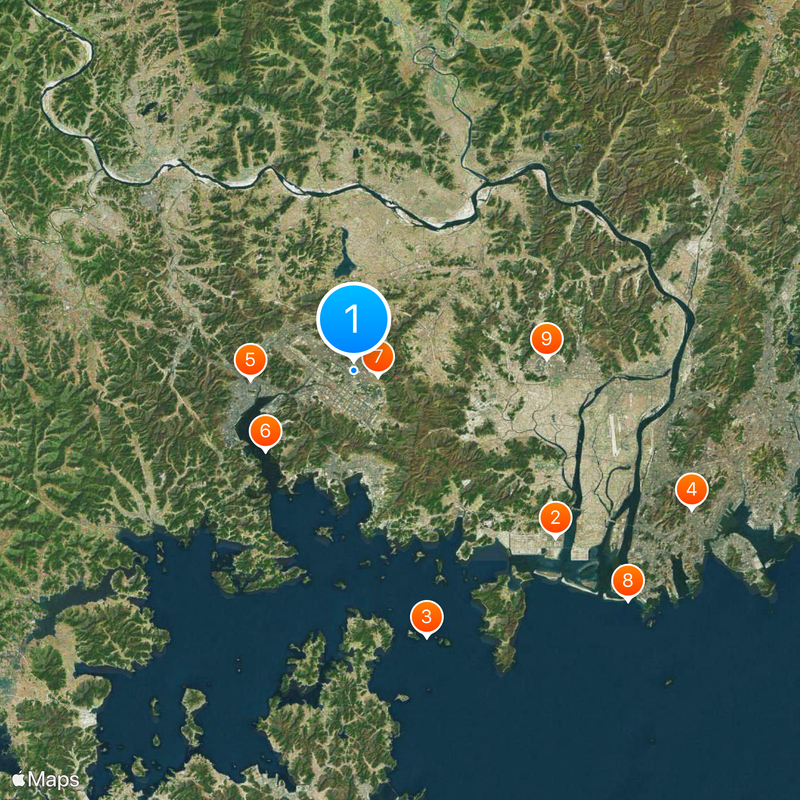
Task: Pick the orange pin numbered 9
Action: point(546,339)
